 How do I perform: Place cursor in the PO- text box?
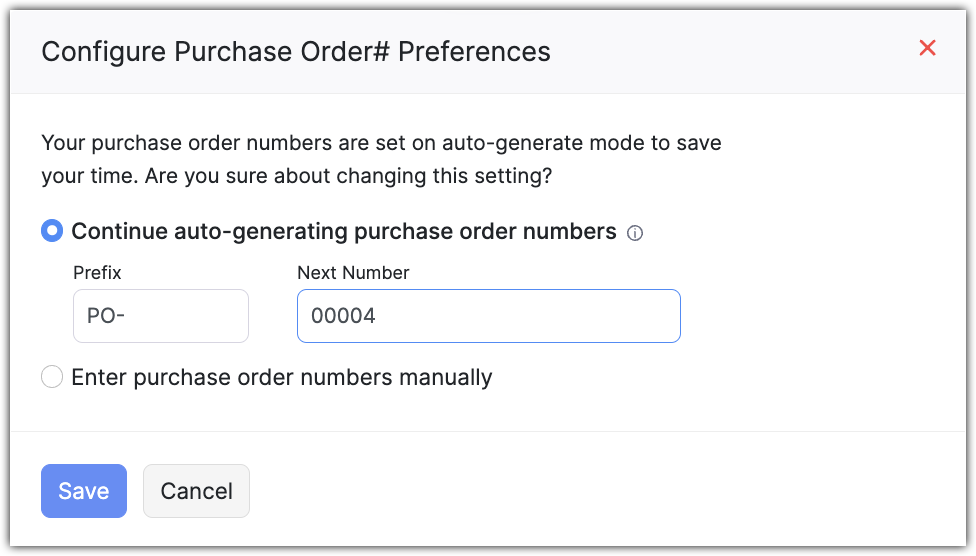pos(160,316)
